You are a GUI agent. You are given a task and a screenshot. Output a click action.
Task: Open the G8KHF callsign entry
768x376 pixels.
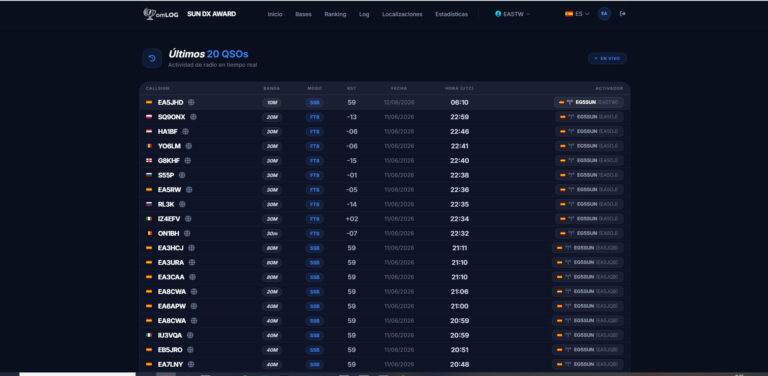pos(168,161)
